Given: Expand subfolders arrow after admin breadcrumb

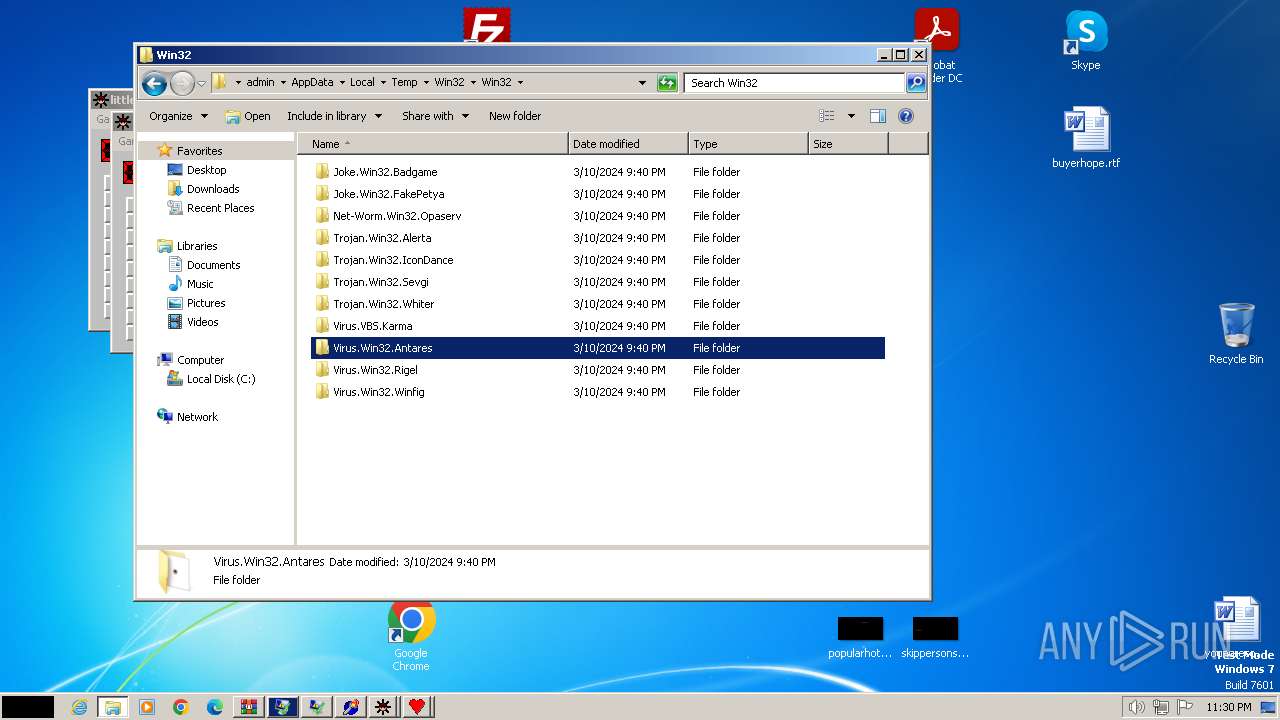Looking at the screenshot, I should (x=283, y=83).
